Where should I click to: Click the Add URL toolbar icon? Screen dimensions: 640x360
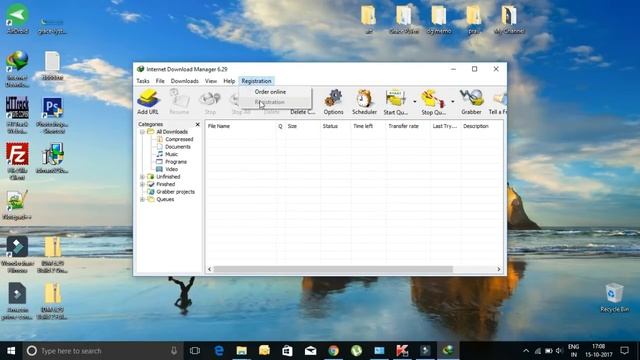pos(148,102)
